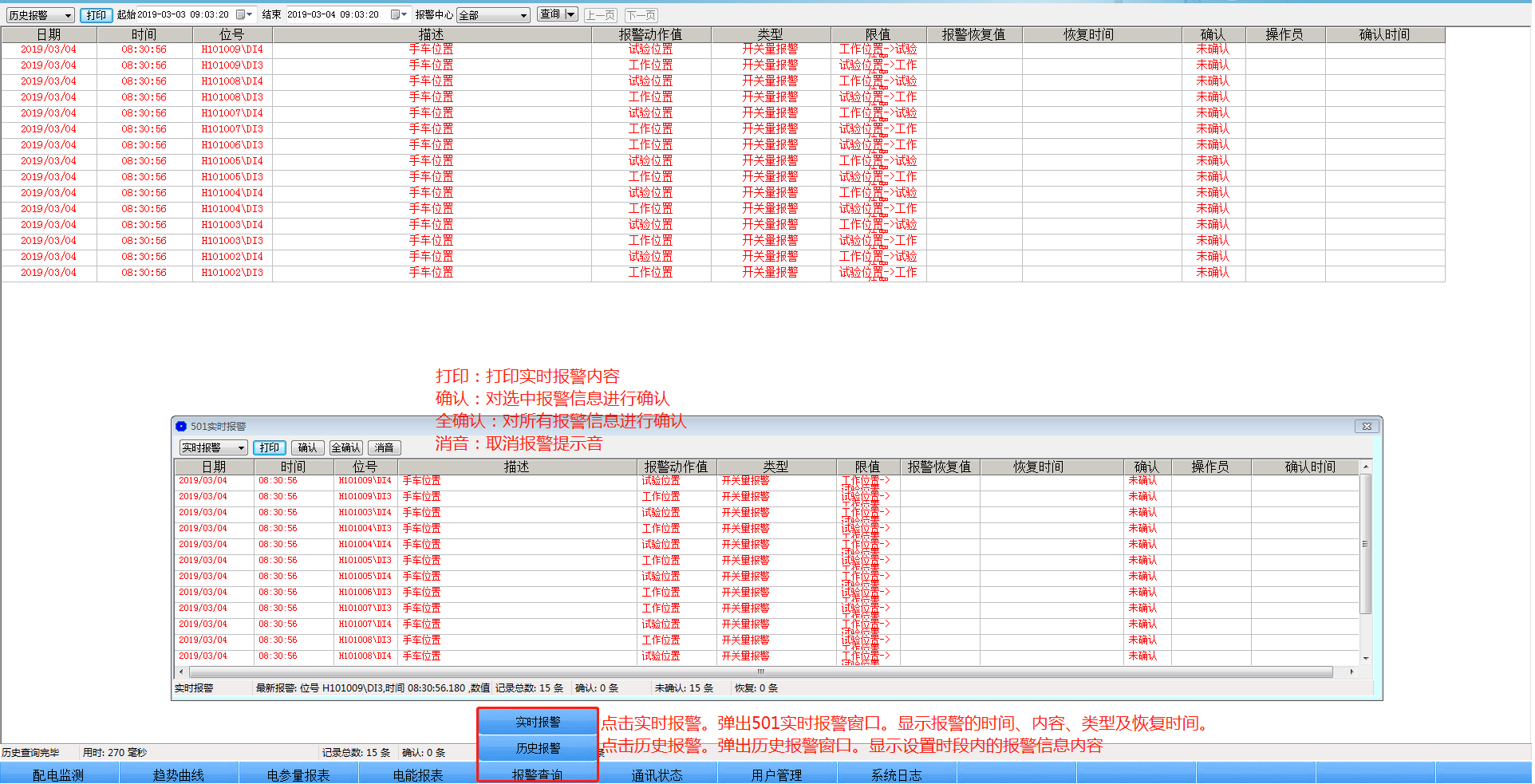The width and height of the screenshot is (1535, 784).
Task: Switch to the 系统日志 bottom tab
Action: coord(897,774)
